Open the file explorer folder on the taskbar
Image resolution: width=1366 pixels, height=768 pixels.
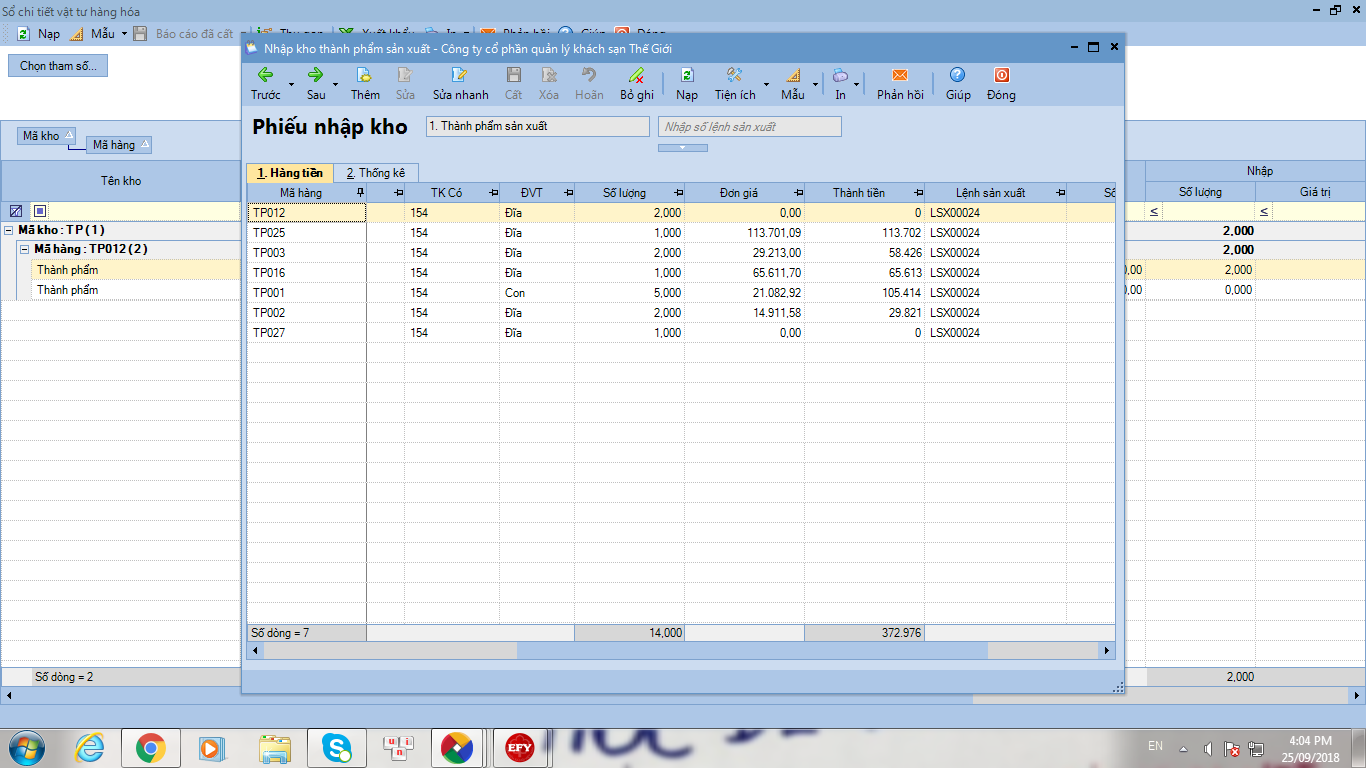coord(275,747)
